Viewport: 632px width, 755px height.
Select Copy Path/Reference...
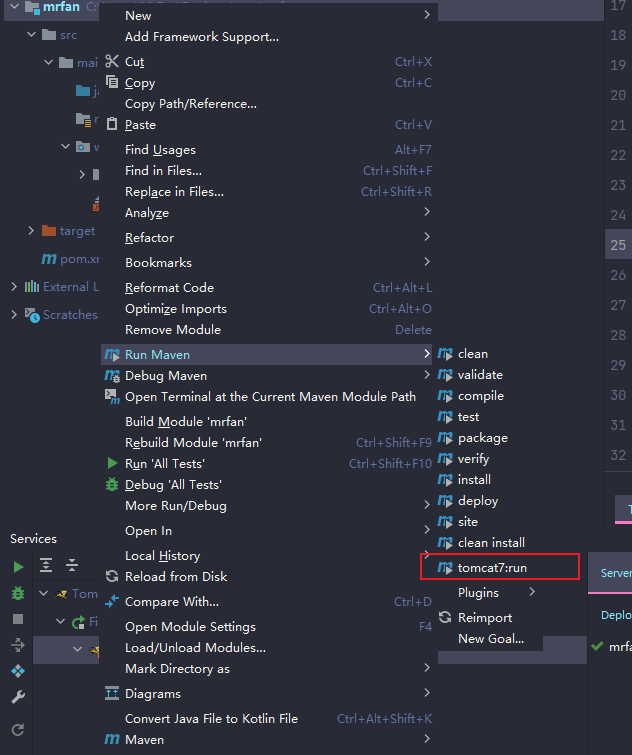click(191, 104)
